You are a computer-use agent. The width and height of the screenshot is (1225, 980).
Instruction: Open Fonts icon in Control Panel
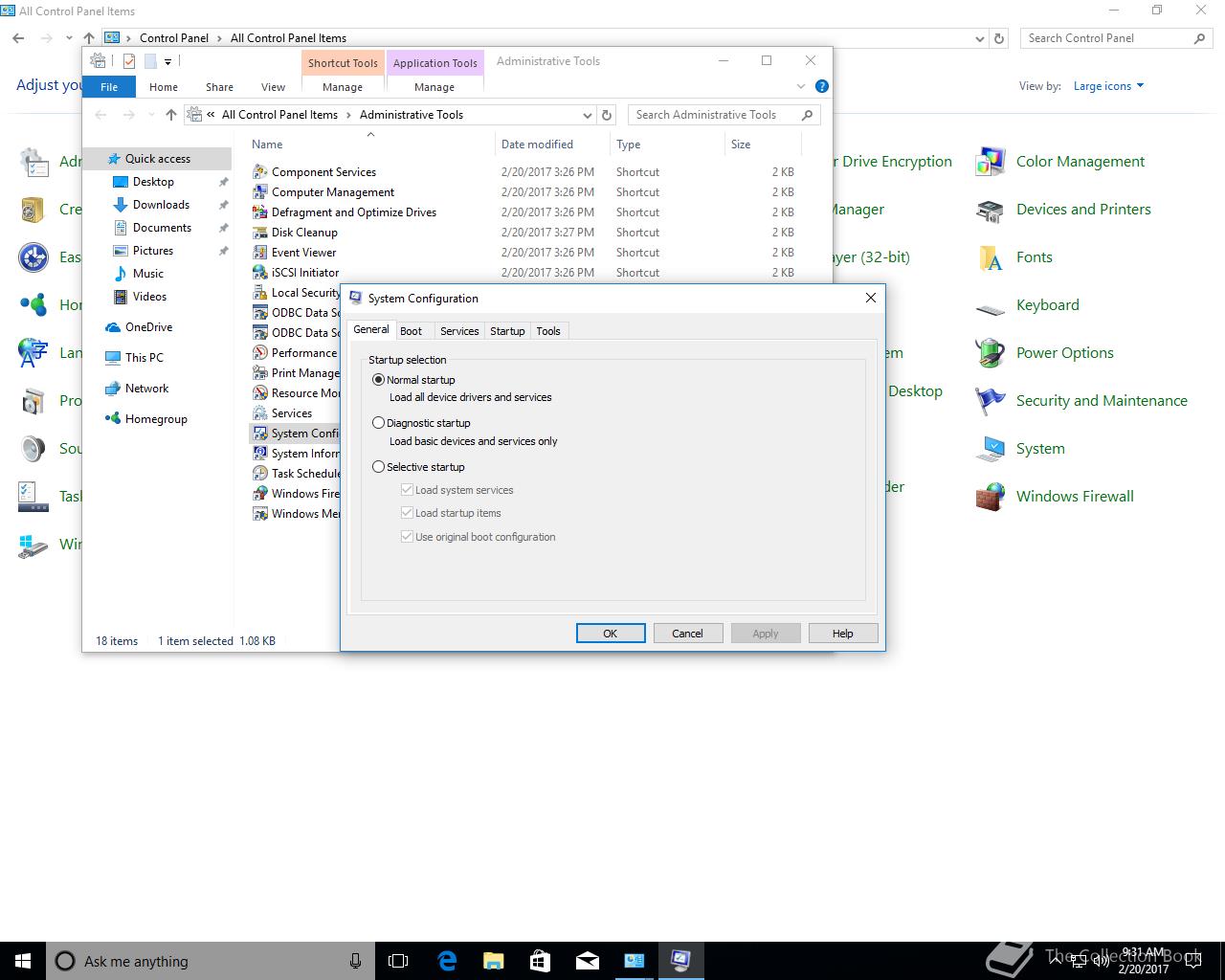pyautogui.click(x=990, y=257)
